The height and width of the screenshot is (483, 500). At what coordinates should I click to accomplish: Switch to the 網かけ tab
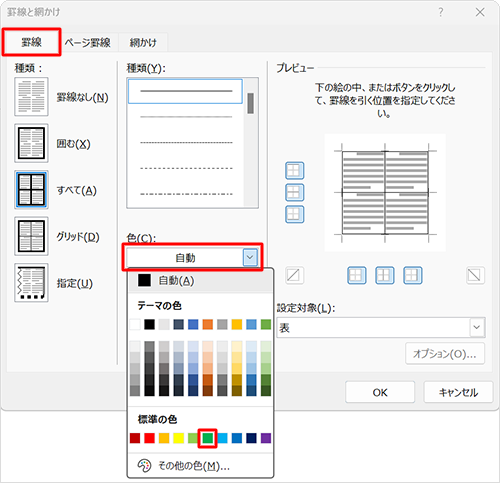tap(143, 43)
